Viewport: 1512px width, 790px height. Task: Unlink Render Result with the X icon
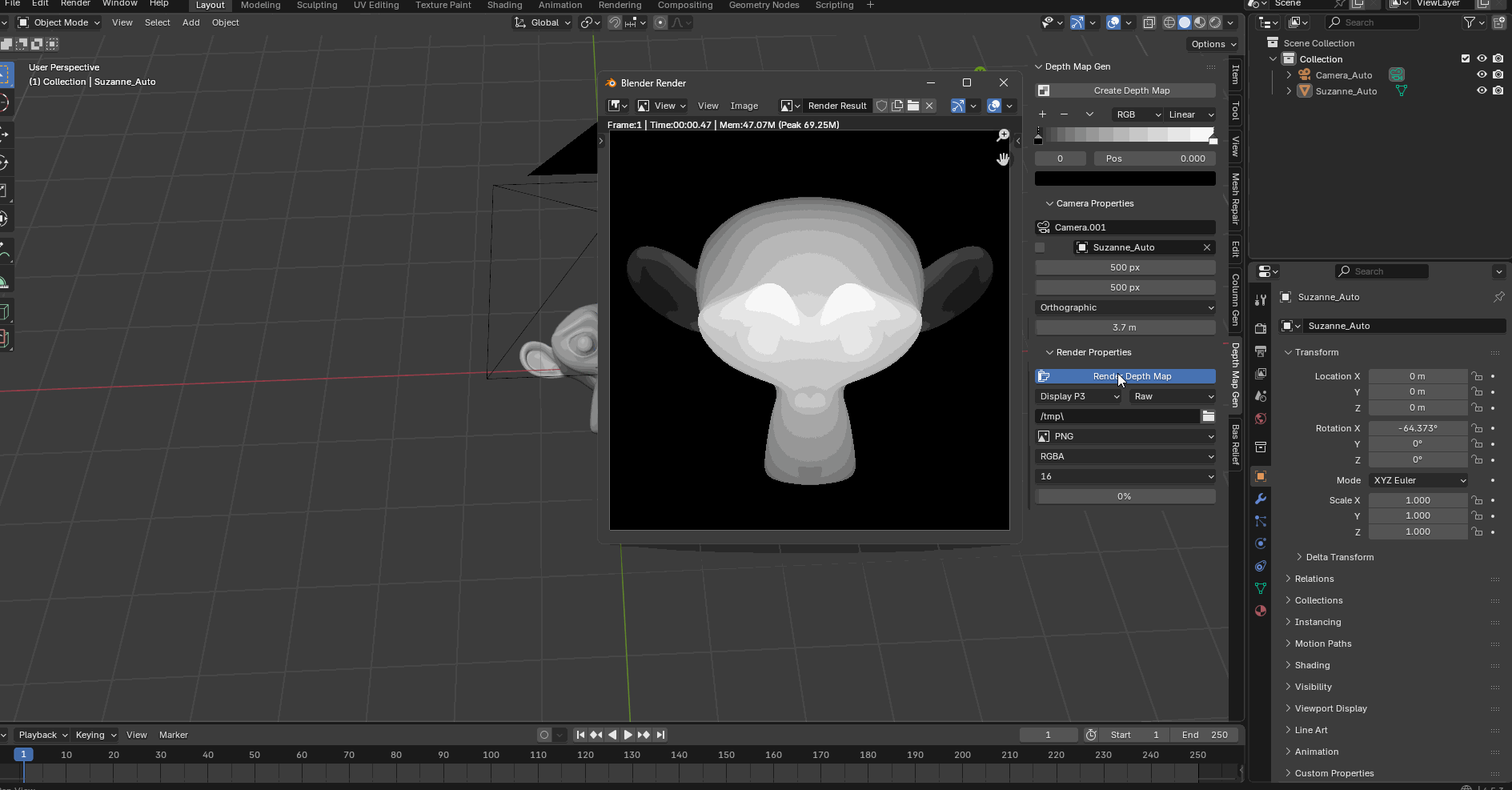929,106
